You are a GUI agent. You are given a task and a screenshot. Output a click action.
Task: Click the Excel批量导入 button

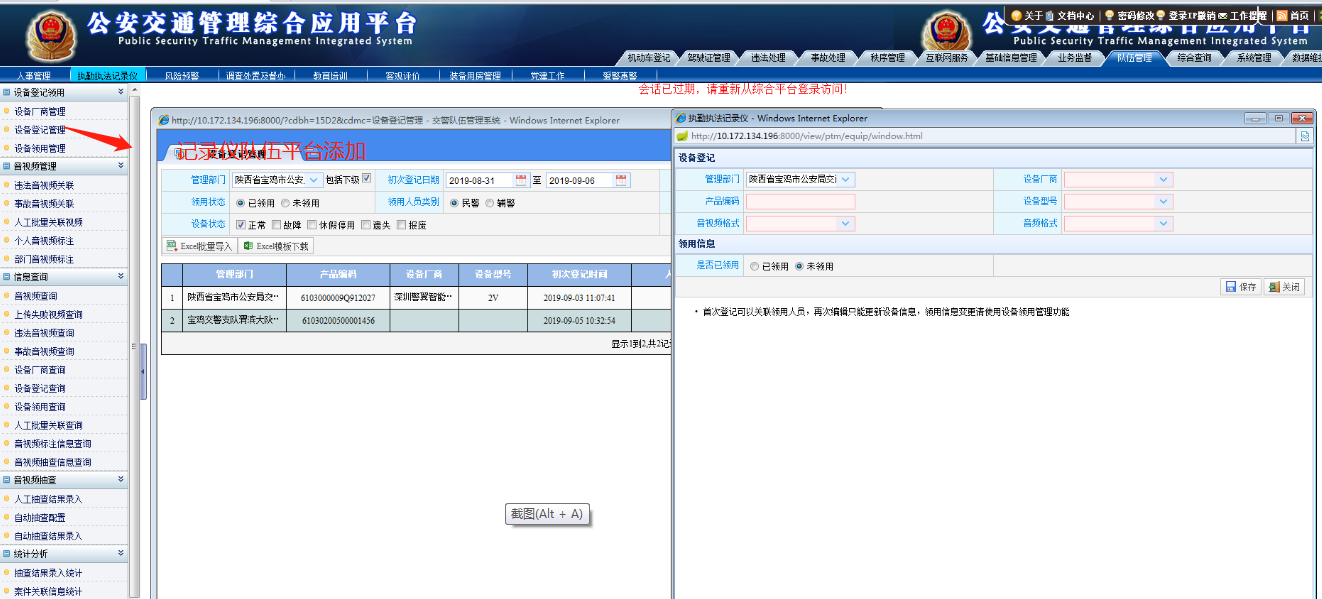tap(199, 246)
